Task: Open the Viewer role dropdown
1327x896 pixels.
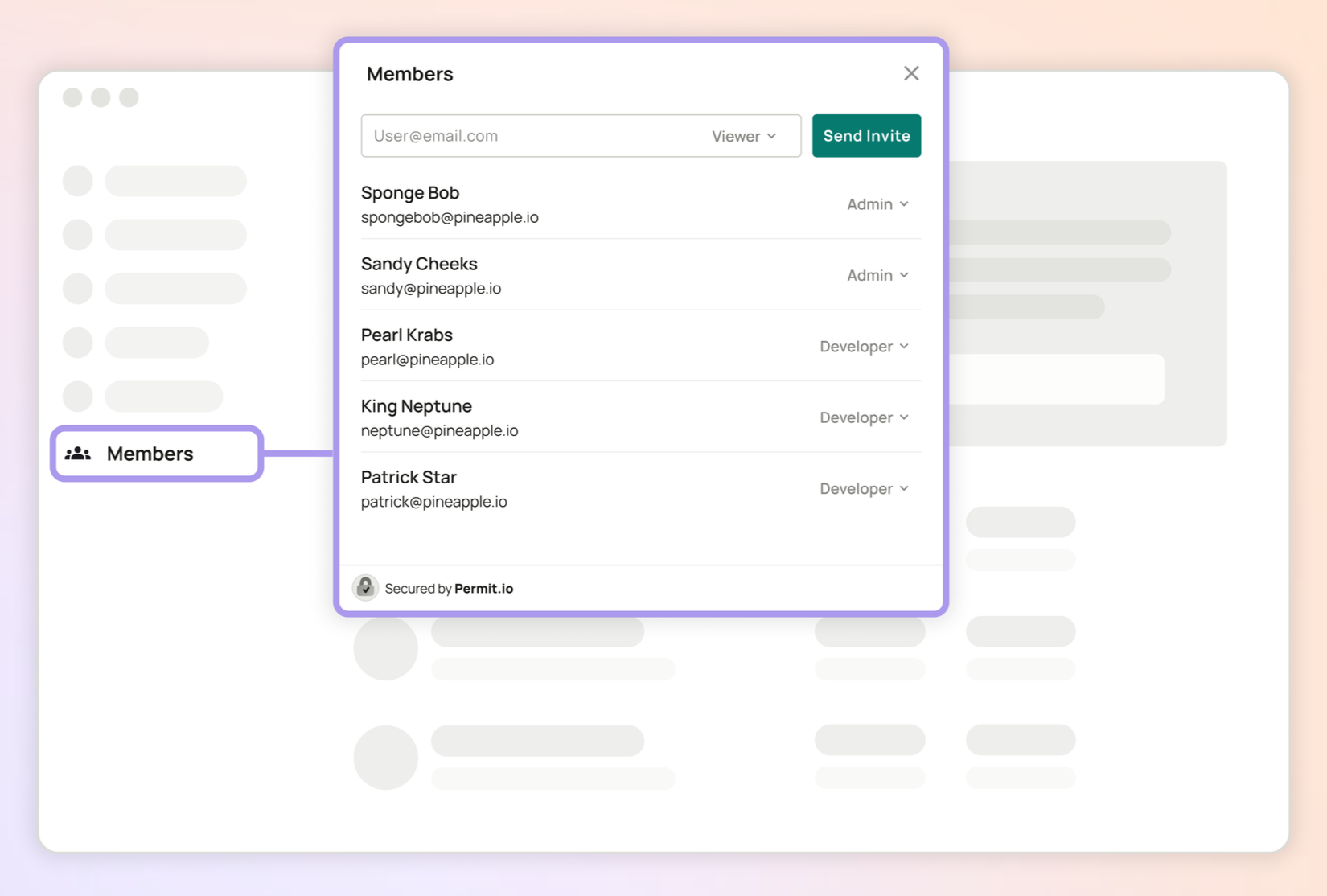Action: click(x=744, y=136)
